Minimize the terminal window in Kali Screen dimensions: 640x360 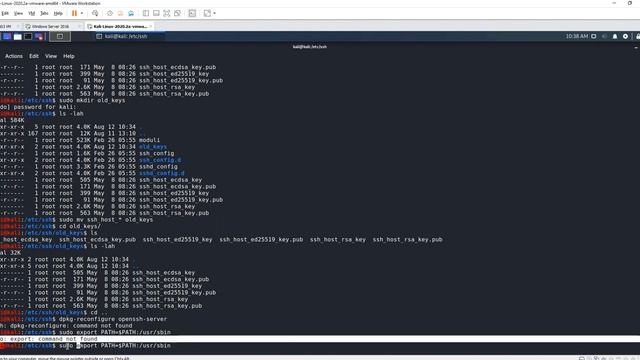(x=636, y=48)
